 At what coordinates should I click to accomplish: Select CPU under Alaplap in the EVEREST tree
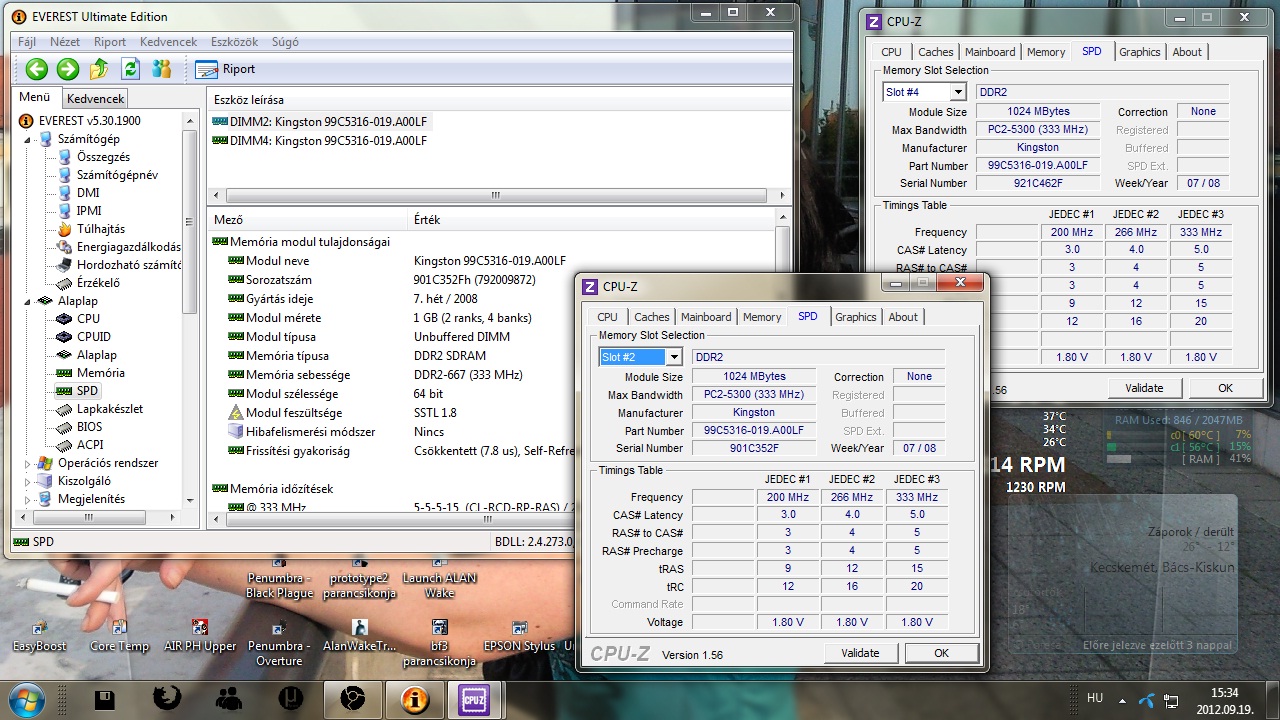coord(88,319)
